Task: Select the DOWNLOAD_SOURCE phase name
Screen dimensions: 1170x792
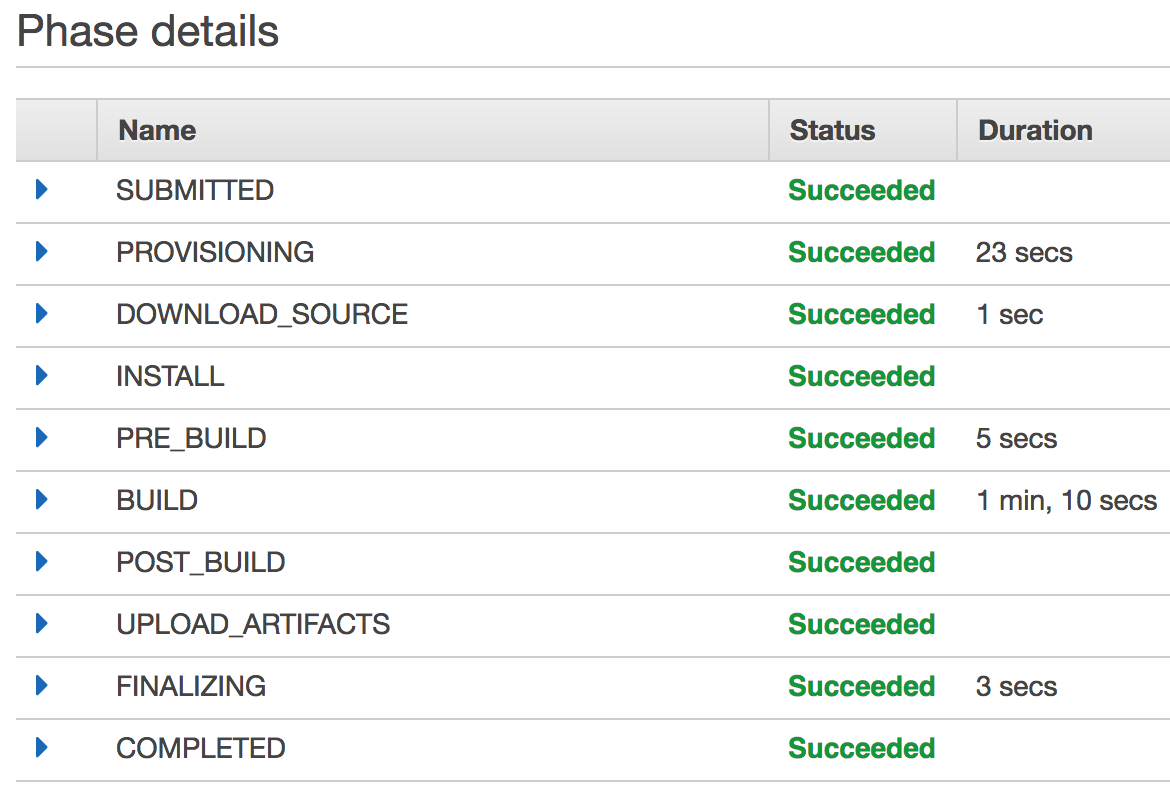Action: click(262, 314)
